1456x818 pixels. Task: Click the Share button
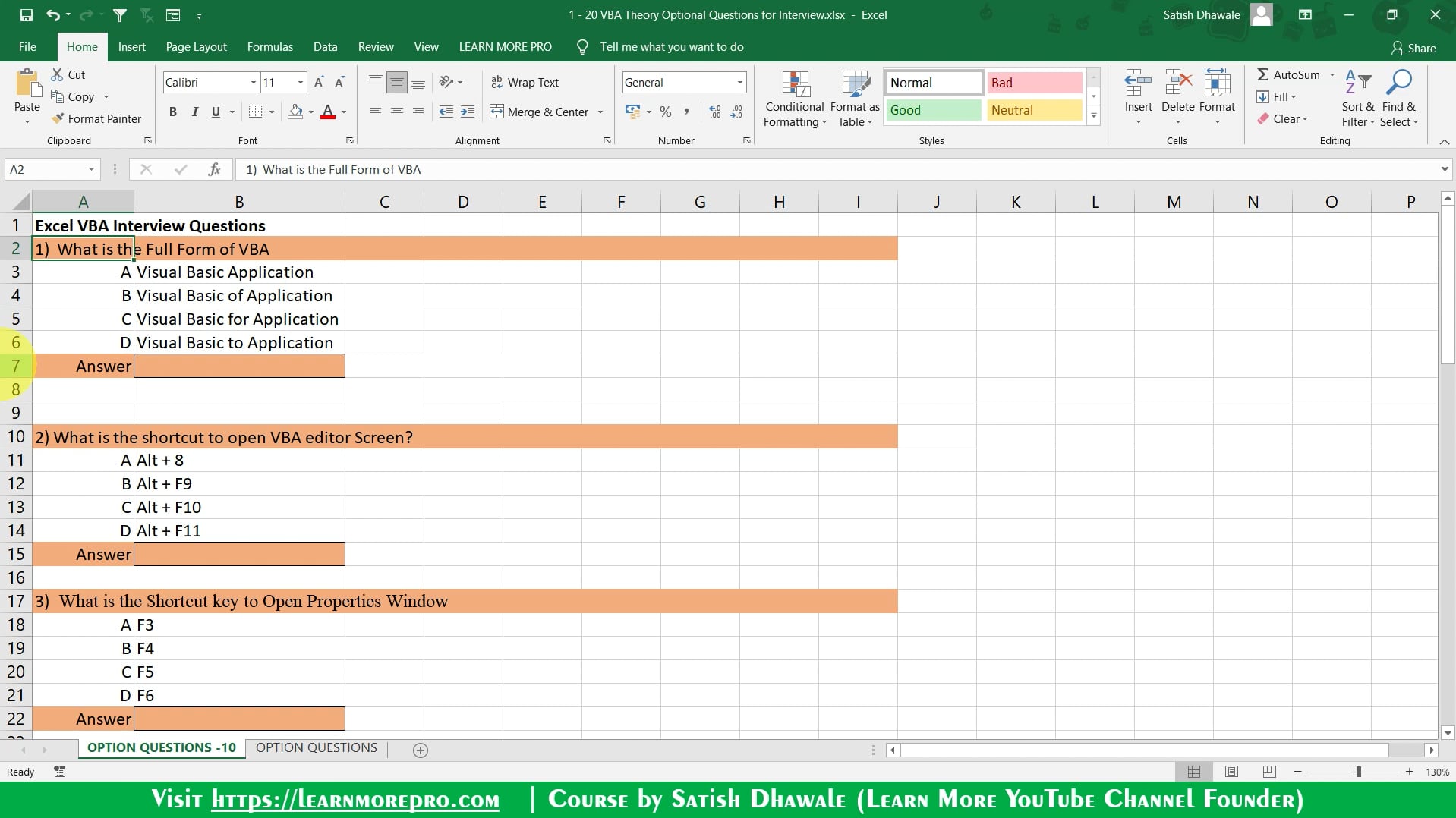pyautogui.click(x=1413, y=47)
